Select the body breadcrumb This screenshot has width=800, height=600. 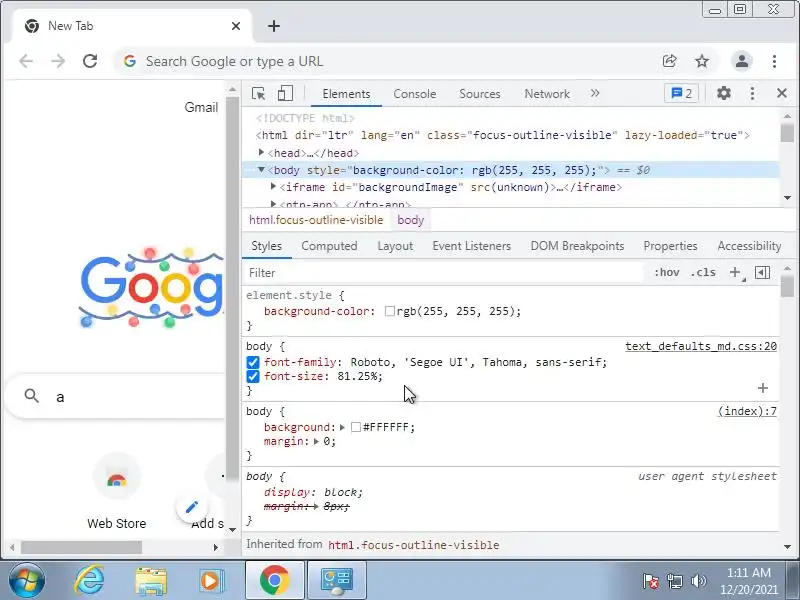411,220
